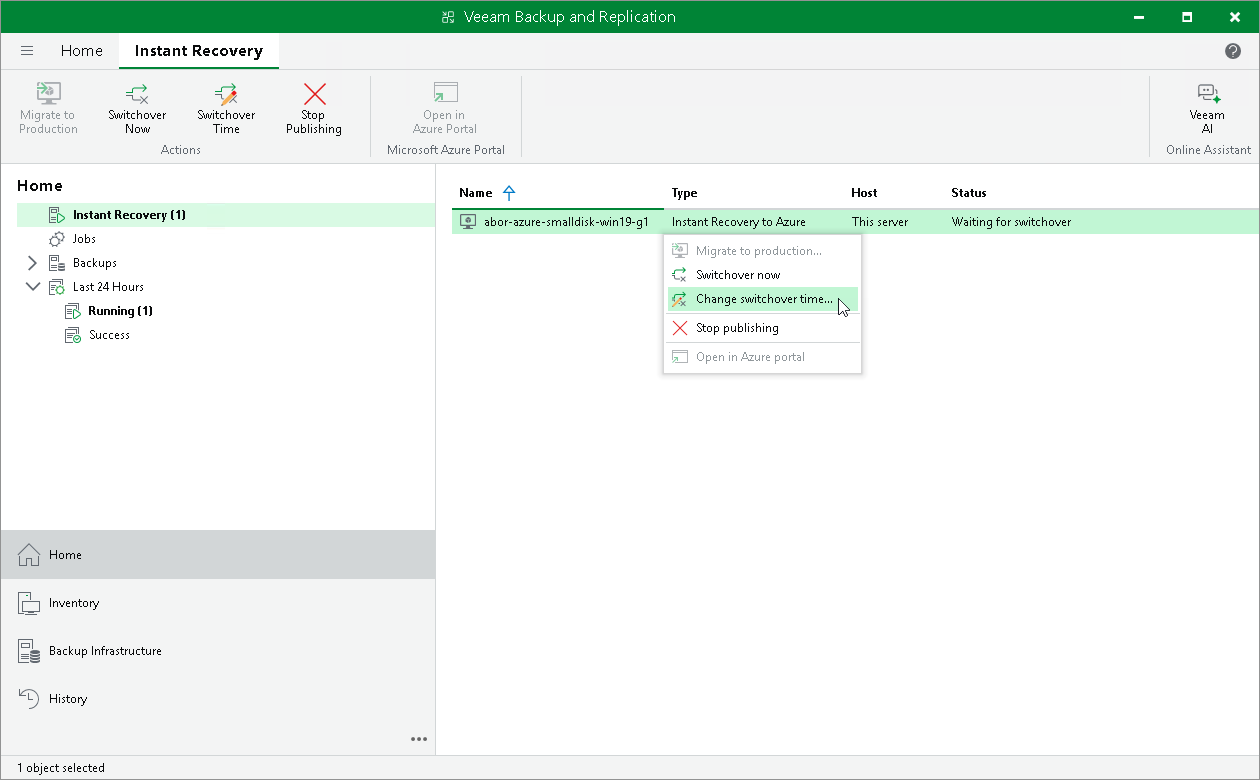This screenshot has height=780, width=1260.
Task: Collapse the Last 24 Hours node
Action: tap(32, 287)
